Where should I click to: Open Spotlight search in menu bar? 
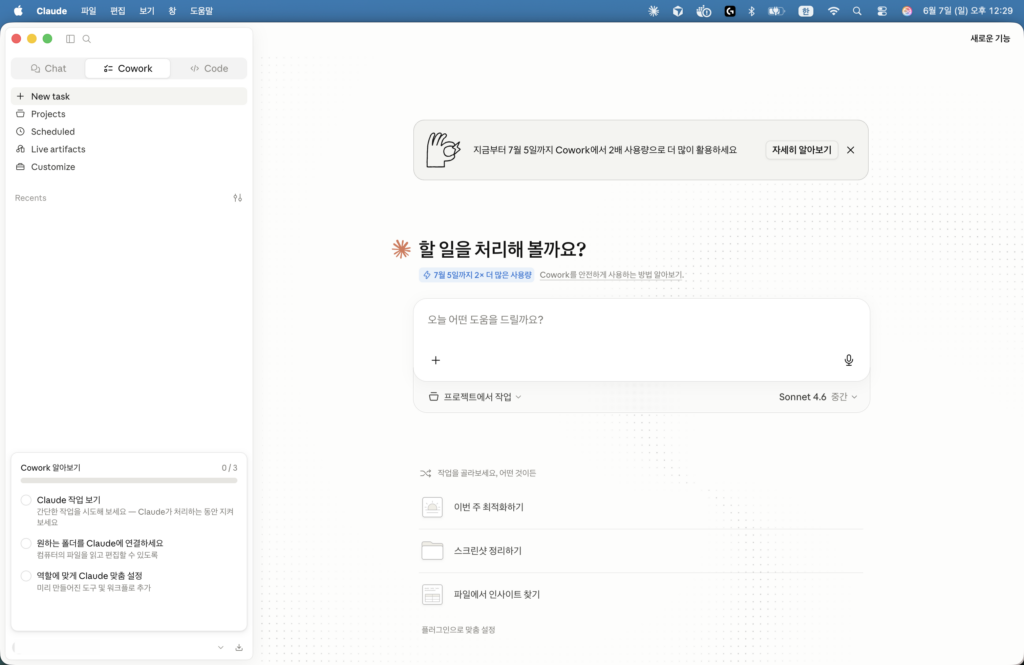(857, 11)
